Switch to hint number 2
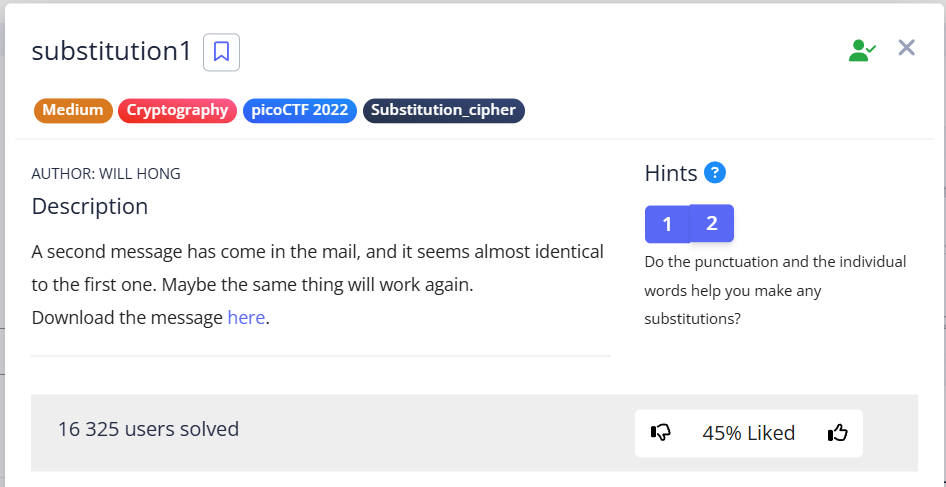Viewport: 946px width, 487px height. click(712, 223)
